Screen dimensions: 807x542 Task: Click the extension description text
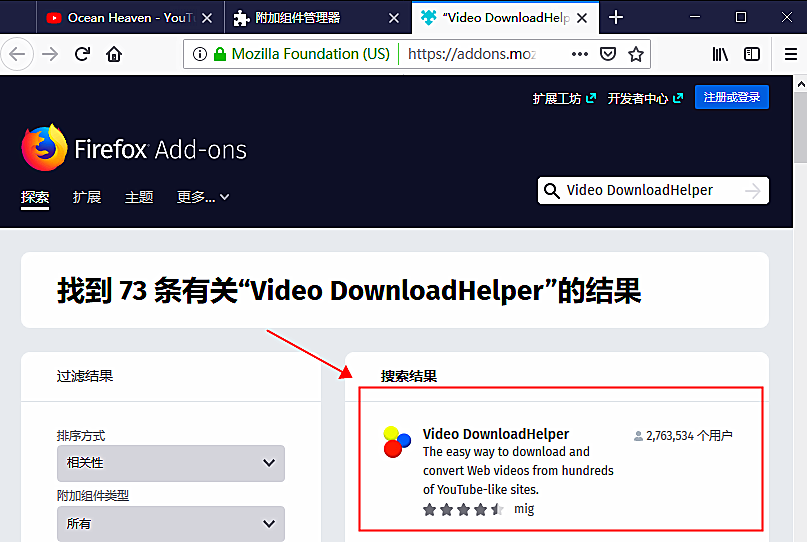pyautogui.click(x=518, y=470)
